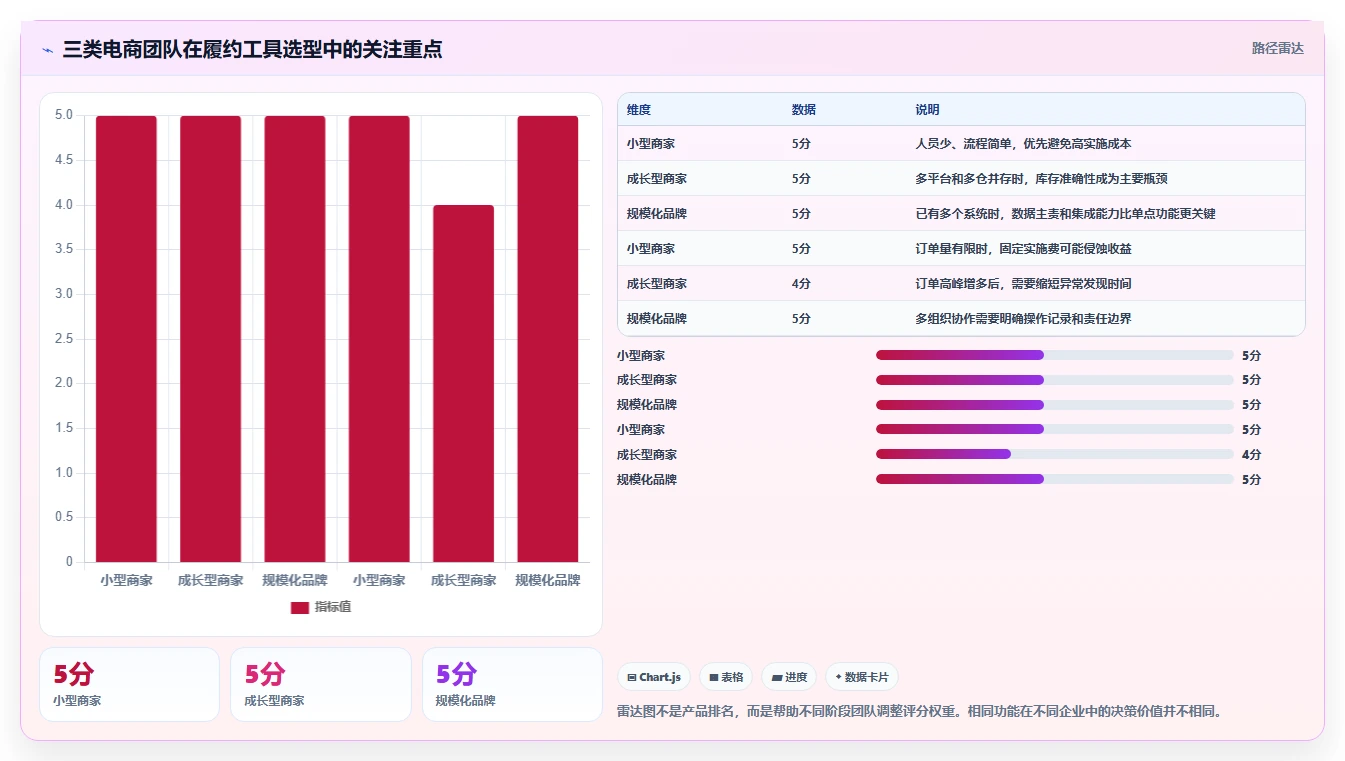The width and height of the screenshot is (1345, 761).
Task: Click the chart bar reaching only 4.0
Action: click(x=464, y=383)
